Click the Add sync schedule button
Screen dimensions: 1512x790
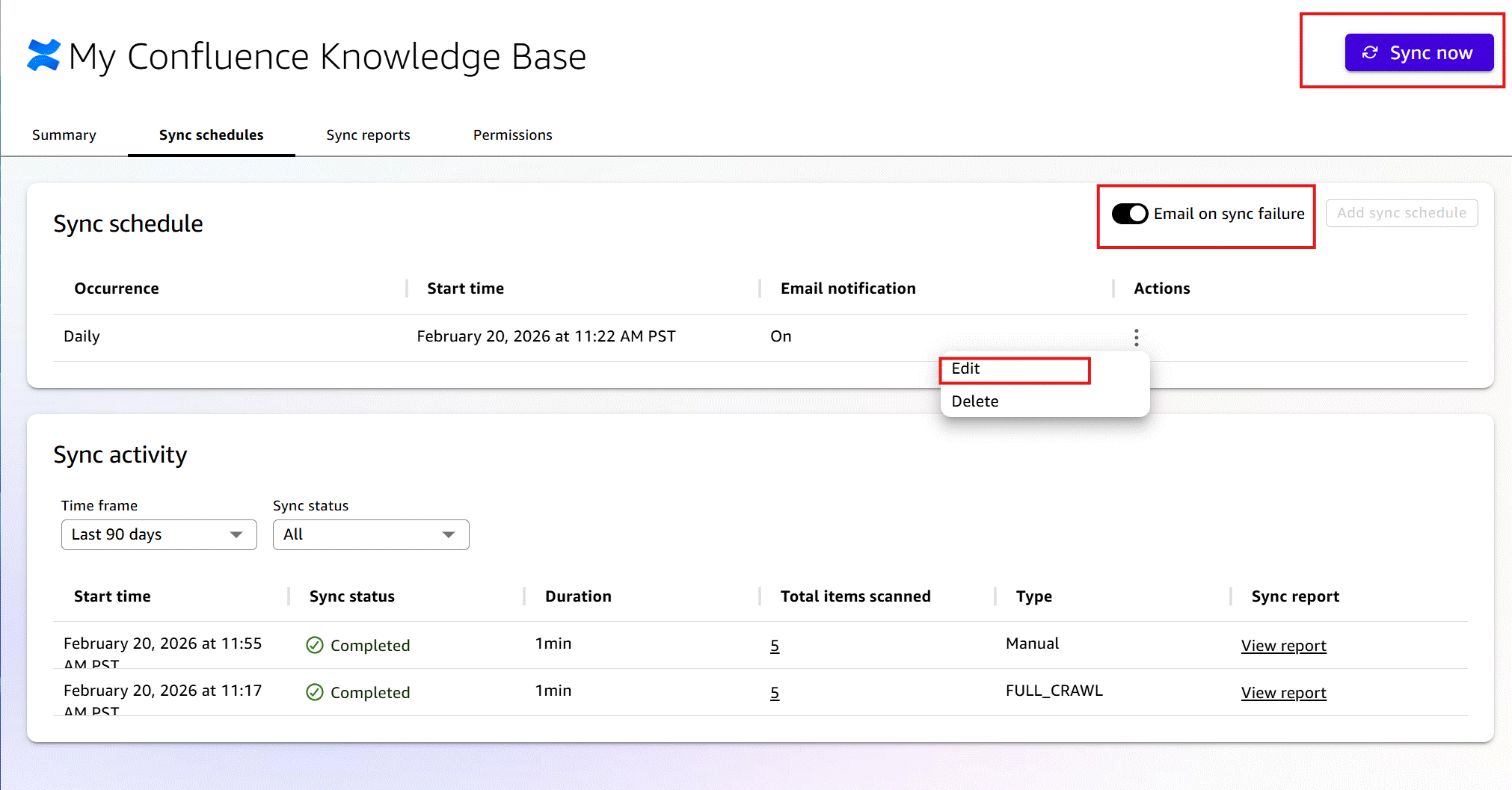tap(1401, 213)
